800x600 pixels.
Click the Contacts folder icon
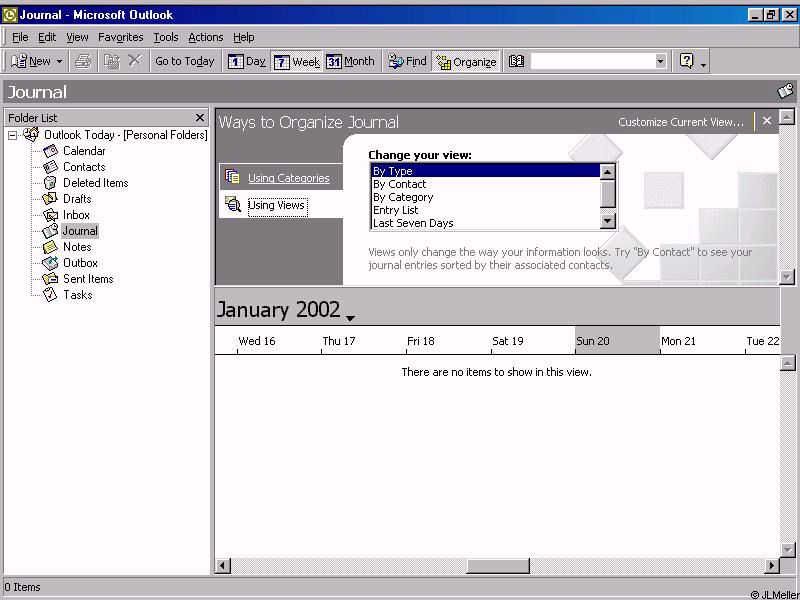coord(51,167)
